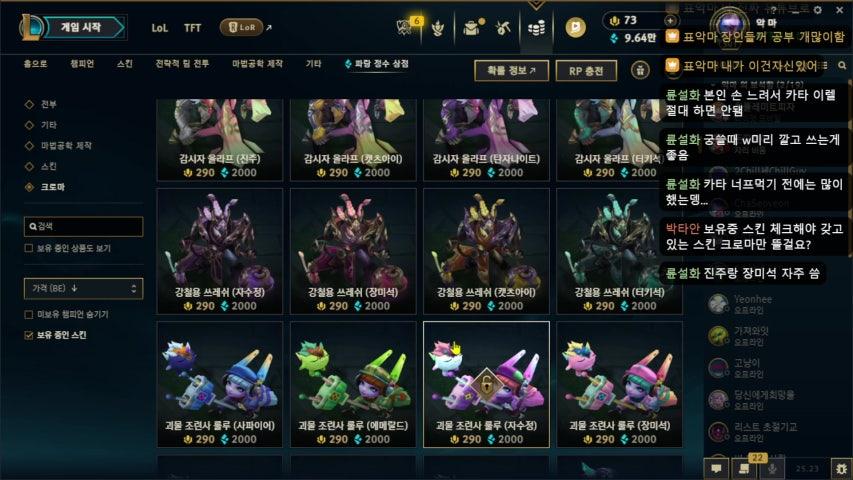This screenshot has height=480, width=853.
Task: Uncheck the 보유 중인 스킨 checkbox
Action: 29,335
